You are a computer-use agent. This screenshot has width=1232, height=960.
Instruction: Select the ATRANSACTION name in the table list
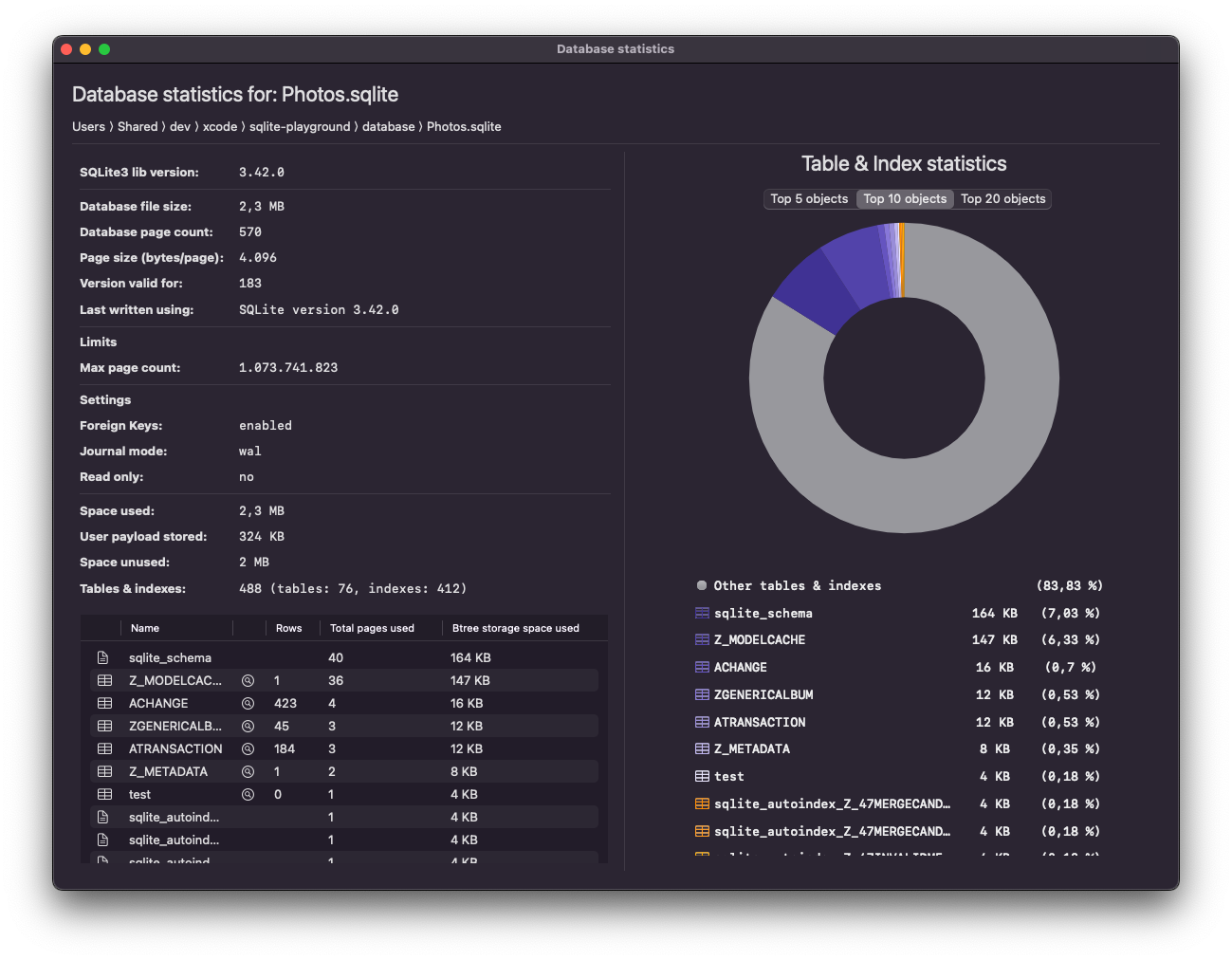click(175, 748)
